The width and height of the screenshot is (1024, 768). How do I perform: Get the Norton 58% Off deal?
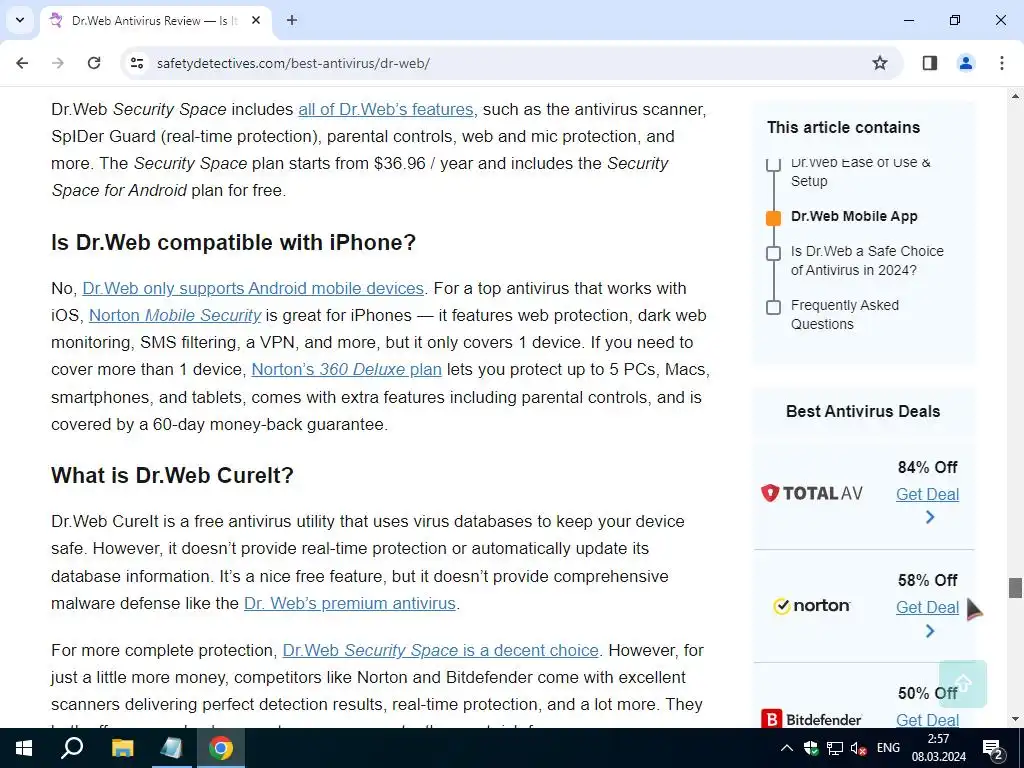click(927, 607)
